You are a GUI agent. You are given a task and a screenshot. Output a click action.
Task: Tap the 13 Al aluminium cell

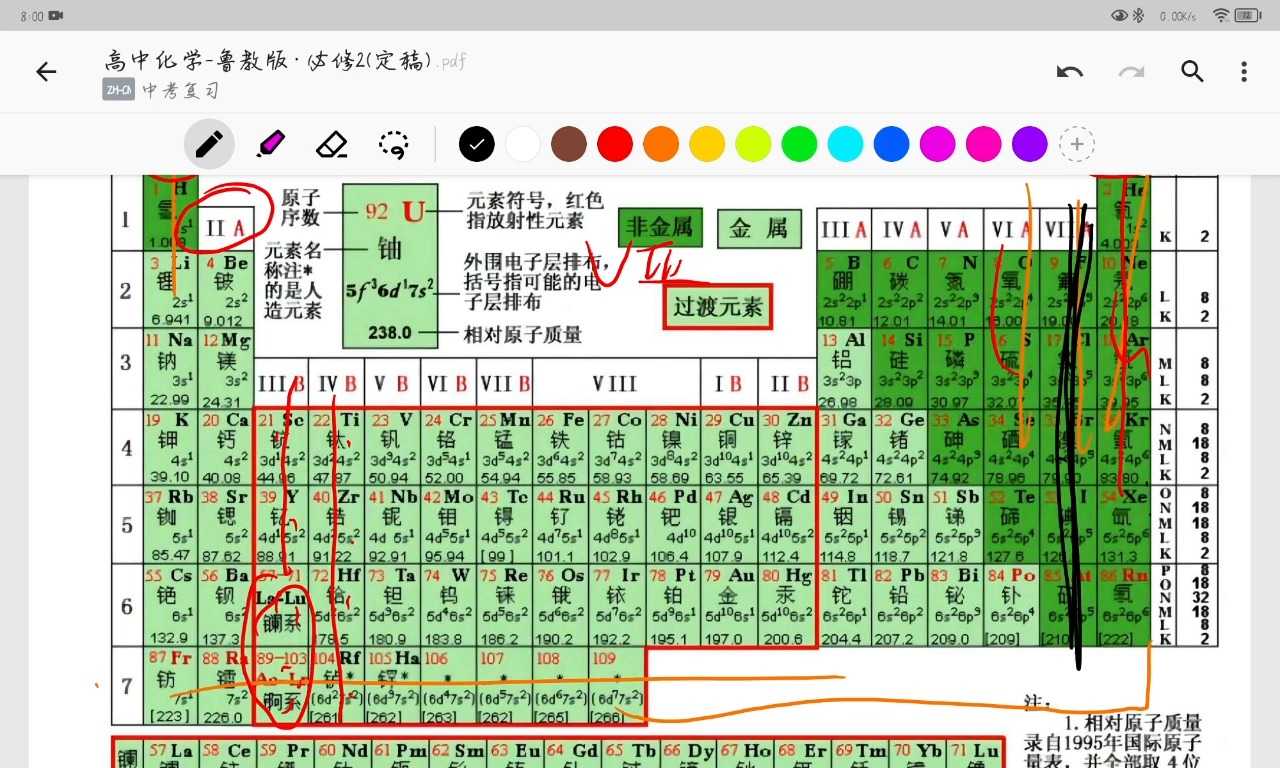tap(844, 368)
